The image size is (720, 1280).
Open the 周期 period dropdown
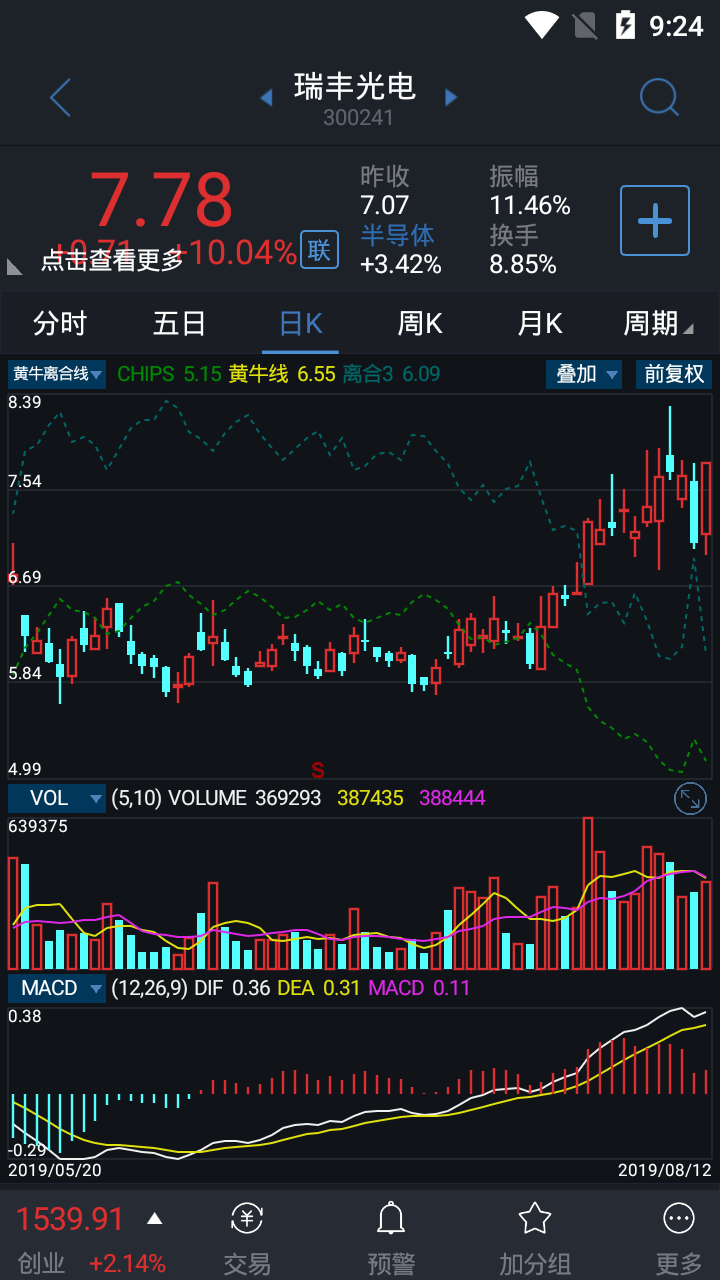point(658,323)
